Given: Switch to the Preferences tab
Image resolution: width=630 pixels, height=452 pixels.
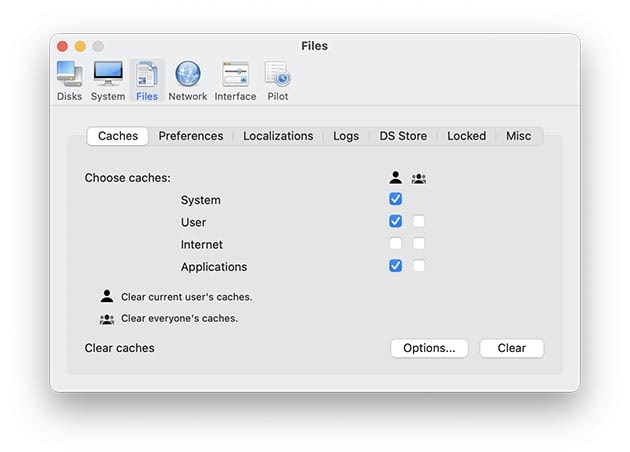Looking at the screenshot, I should click(x=191, y=136).
